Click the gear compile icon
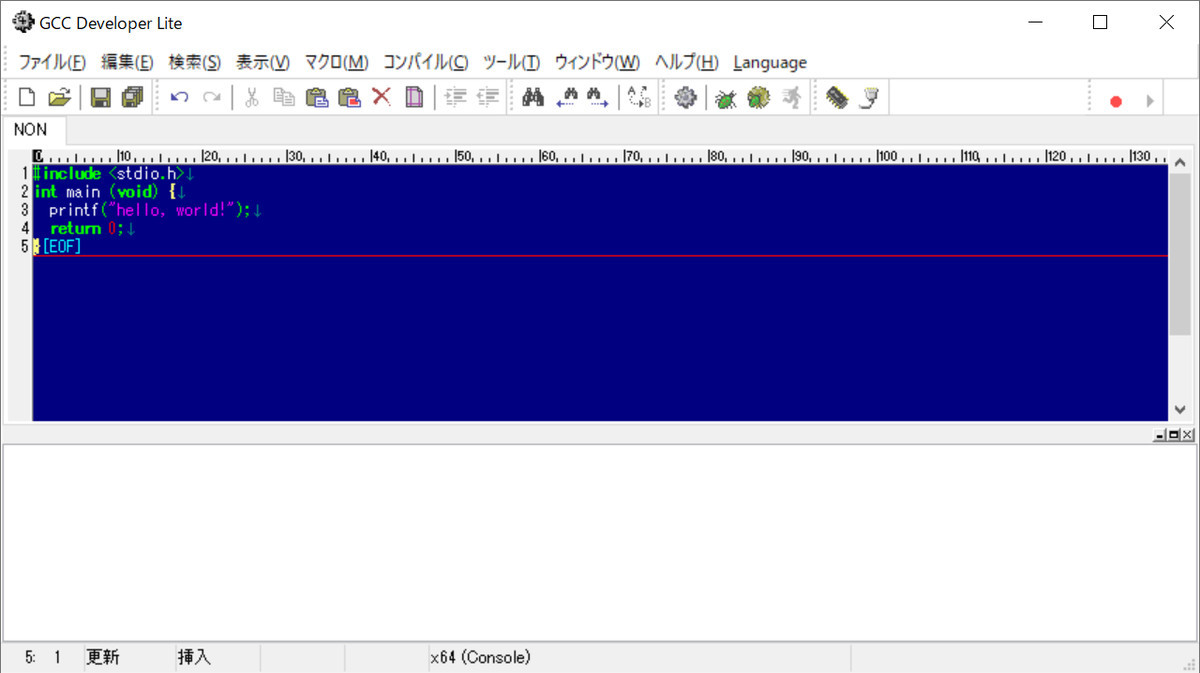 pos(685,98)
